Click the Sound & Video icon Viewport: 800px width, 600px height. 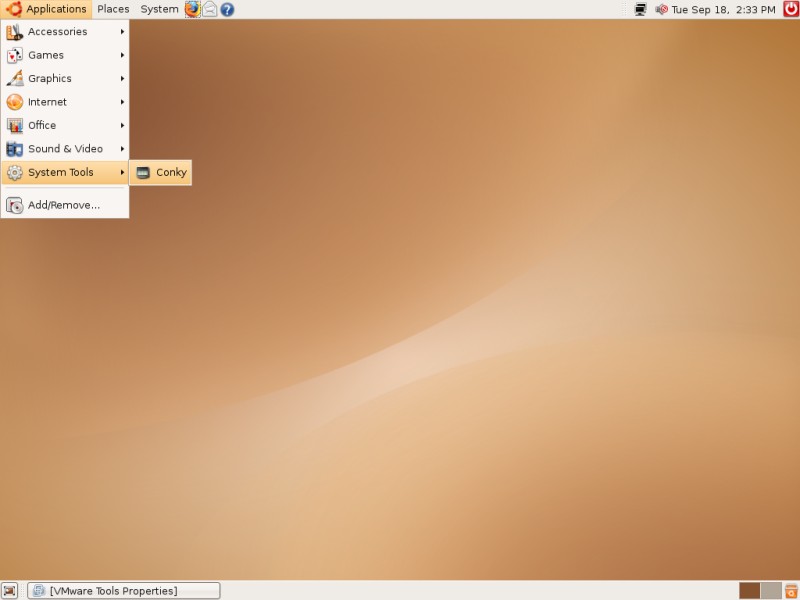pyautogui.click(x=14, y=149)
